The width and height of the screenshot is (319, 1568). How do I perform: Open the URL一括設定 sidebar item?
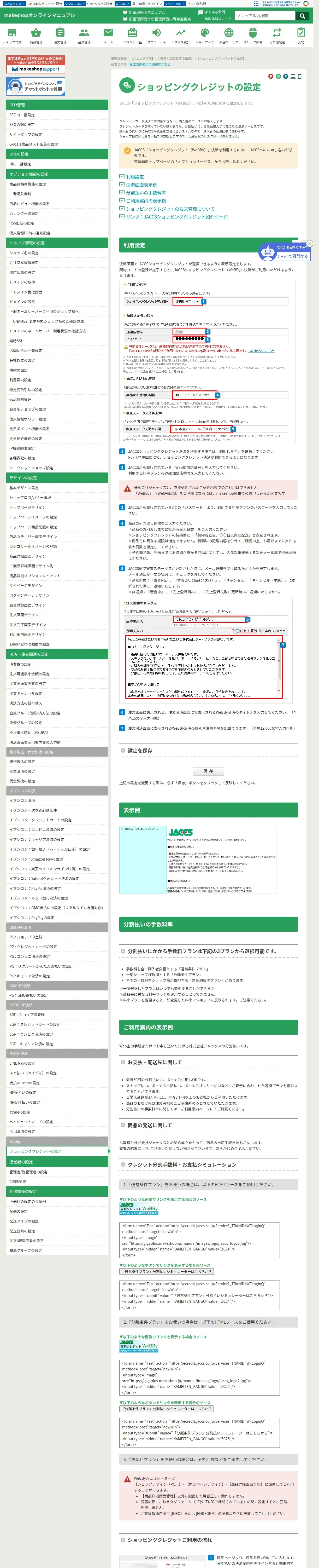tap(57, 164)
